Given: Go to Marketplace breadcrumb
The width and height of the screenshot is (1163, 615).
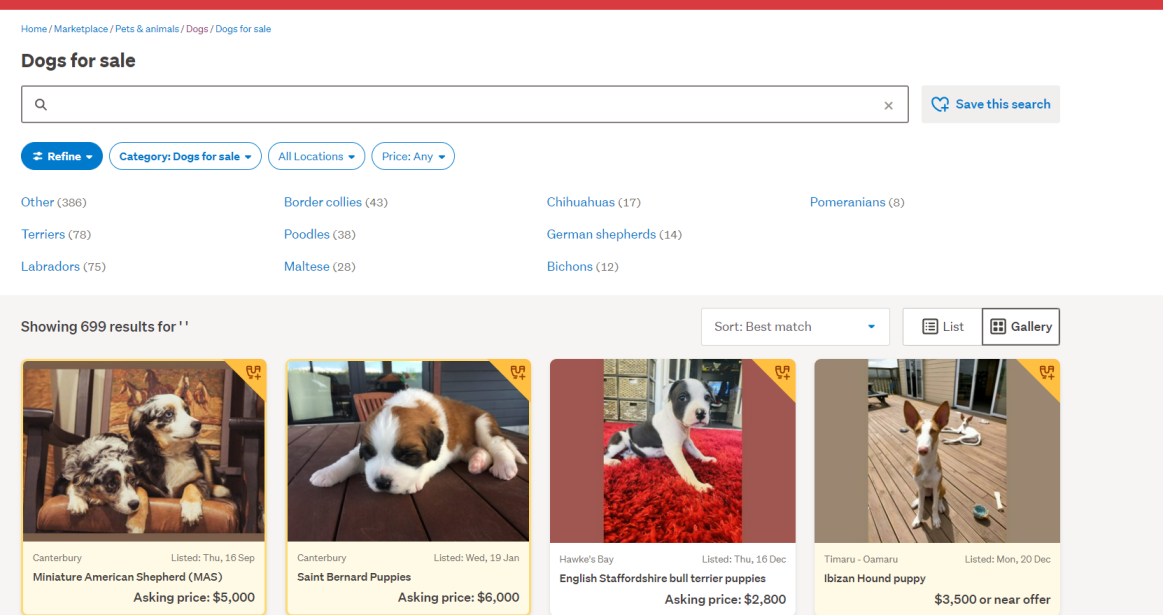Looking at the screenshot, I should (81, 29).
